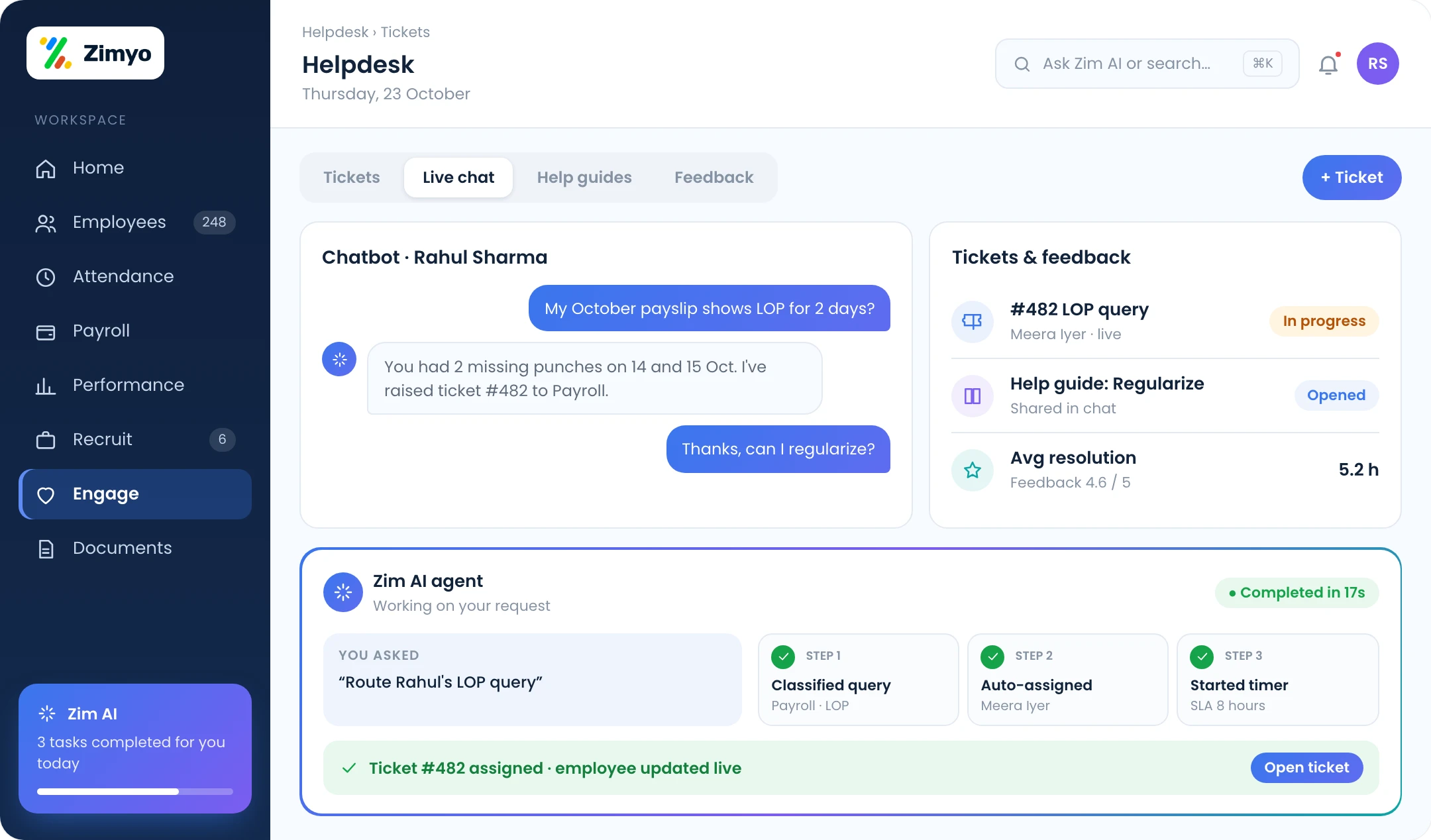The image size is (1431, 840).
Task: Click the Documents file icon
Action: pos(46,549)
